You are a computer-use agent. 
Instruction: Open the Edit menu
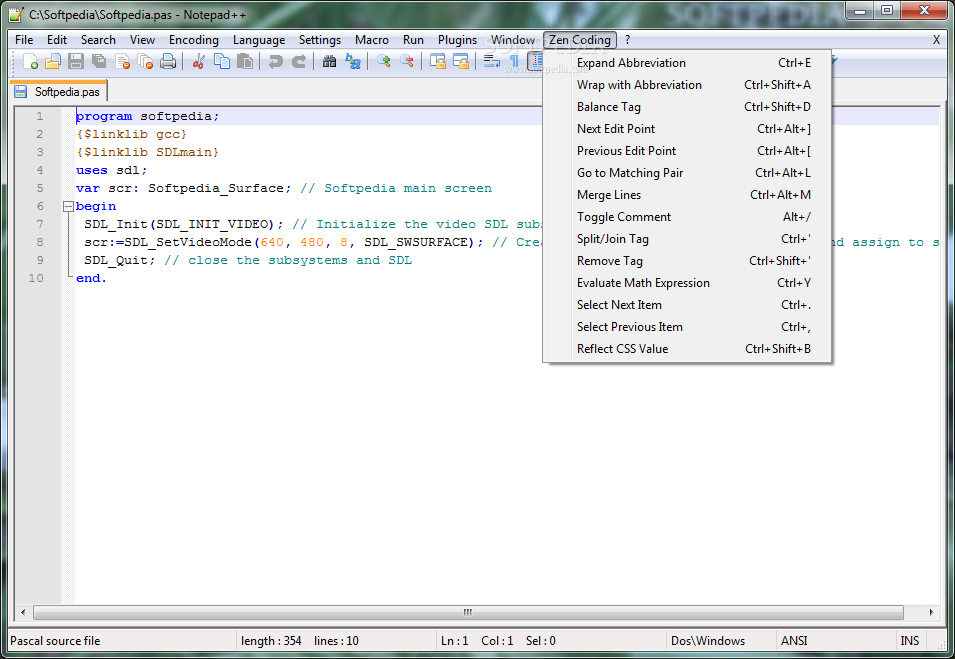point(57,40)
